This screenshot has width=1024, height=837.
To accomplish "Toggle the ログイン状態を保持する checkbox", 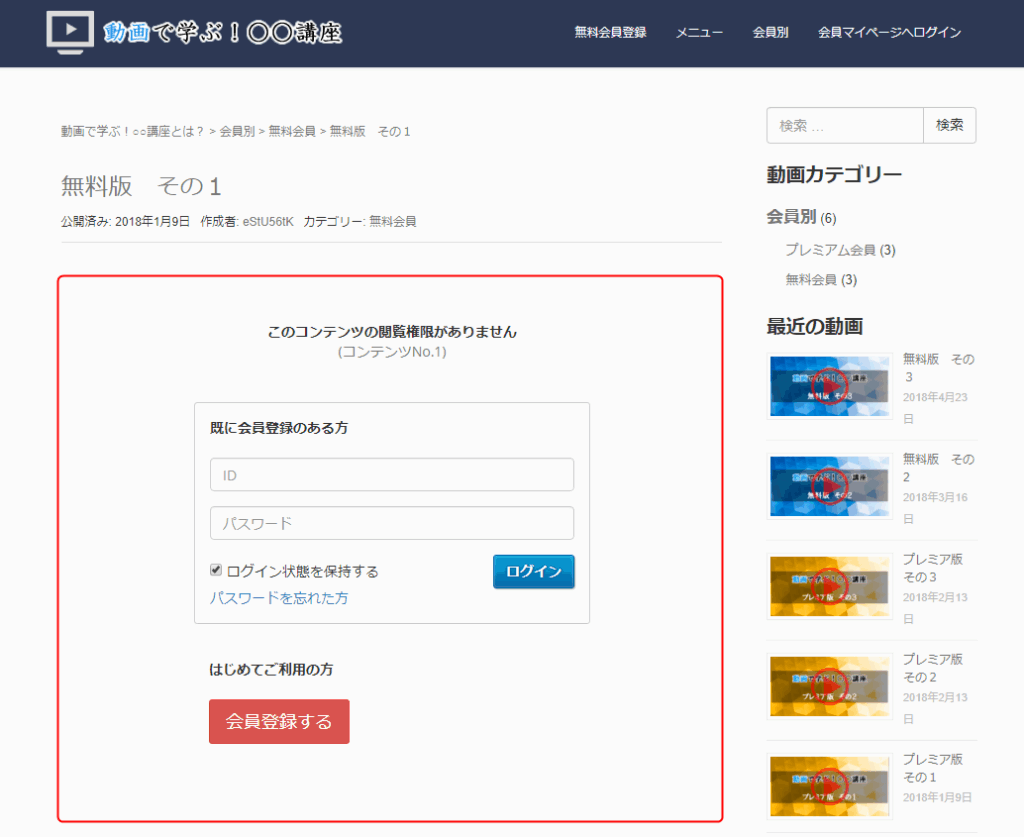I will point(216,570).
